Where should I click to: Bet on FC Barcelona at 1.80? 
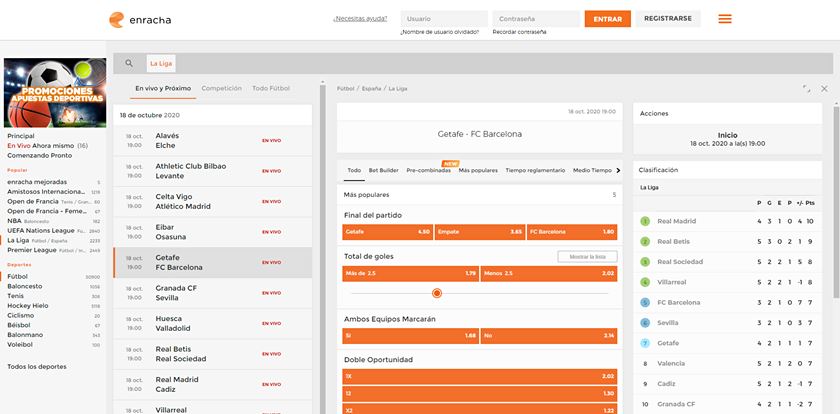pyautogui.click(x=572, y=232)
